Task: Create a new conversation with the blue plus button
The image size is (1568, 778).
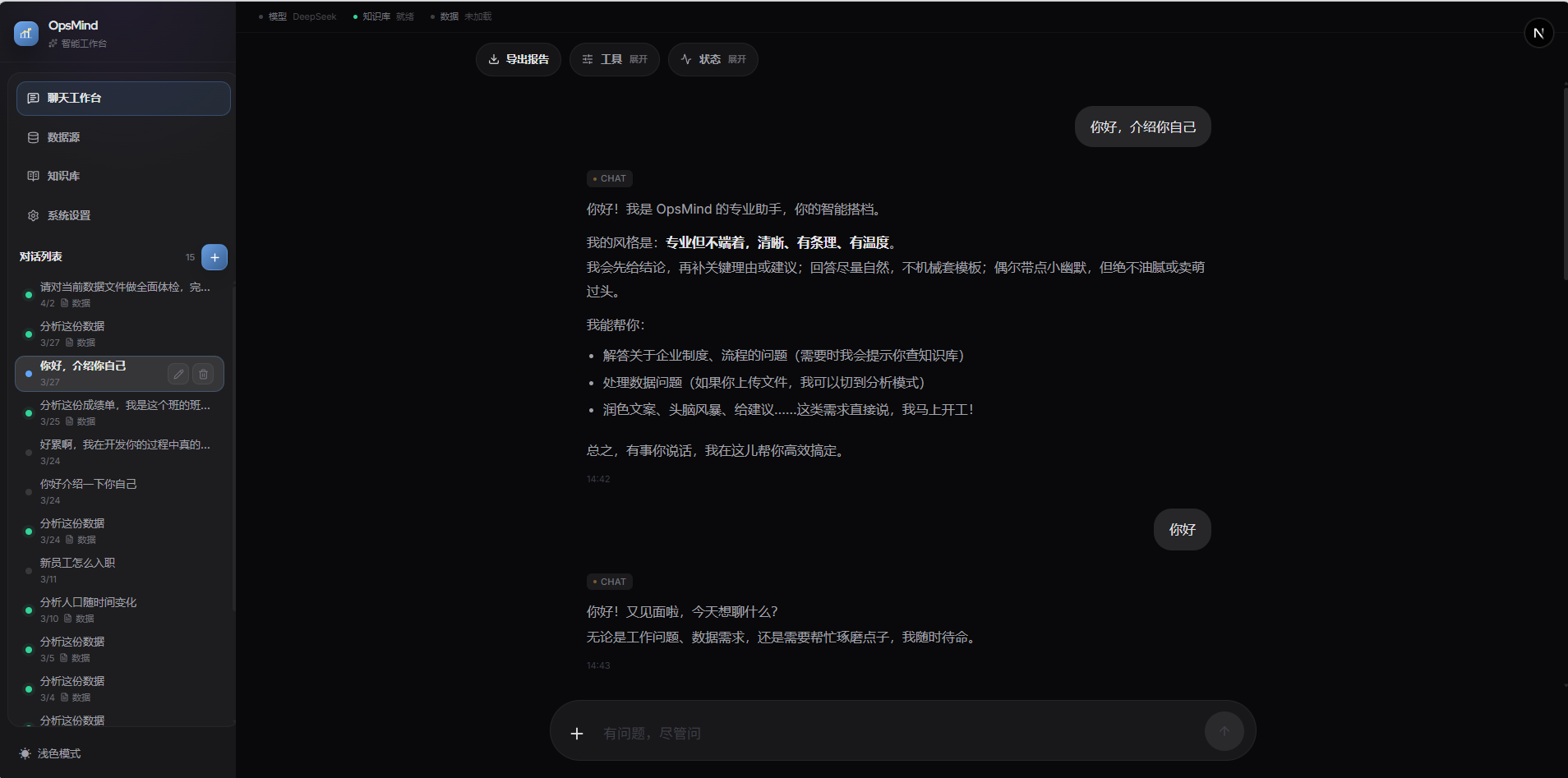Action: (x=214, y=256)
